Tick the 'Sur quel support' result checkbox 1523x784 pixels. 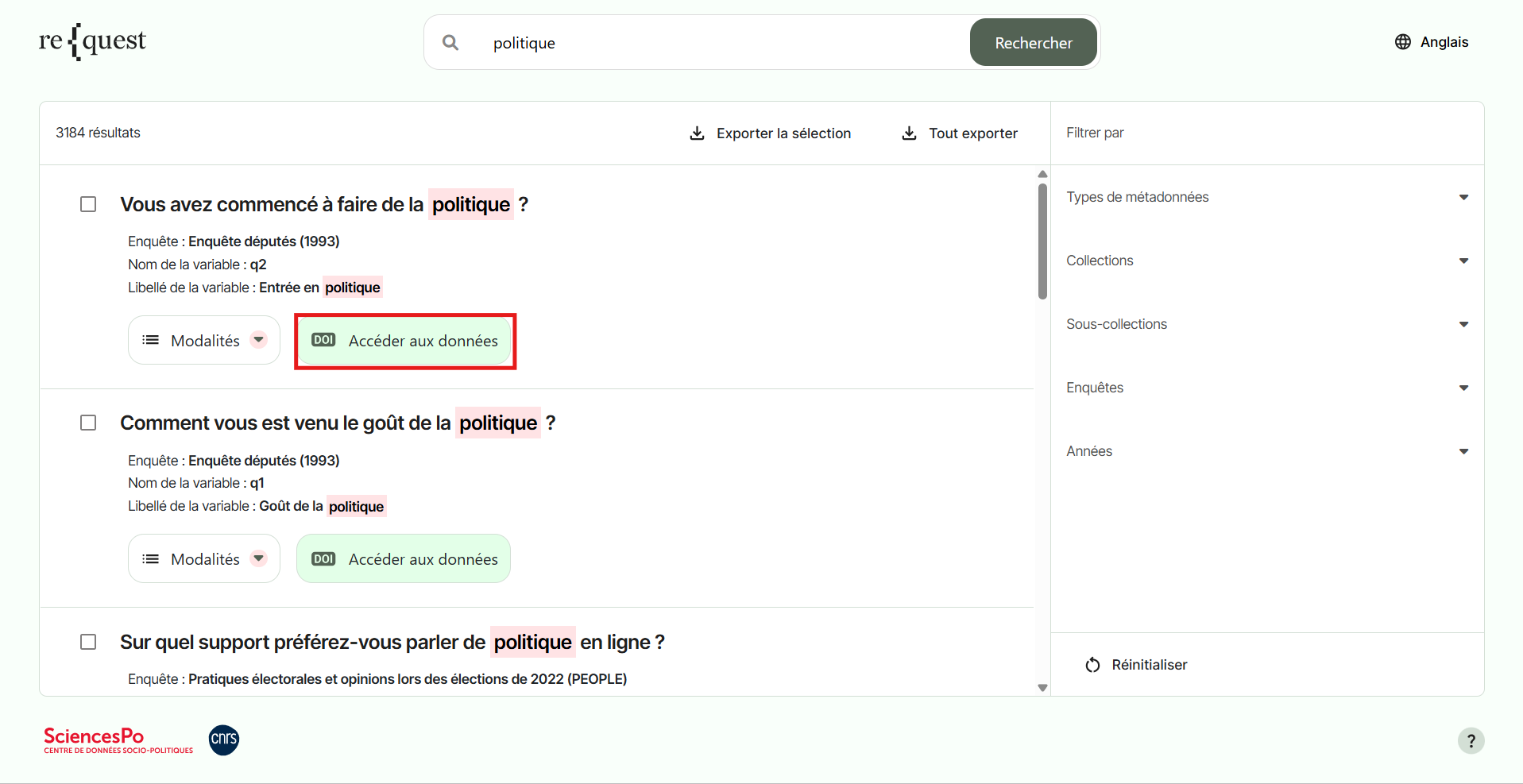pos(88,642)
